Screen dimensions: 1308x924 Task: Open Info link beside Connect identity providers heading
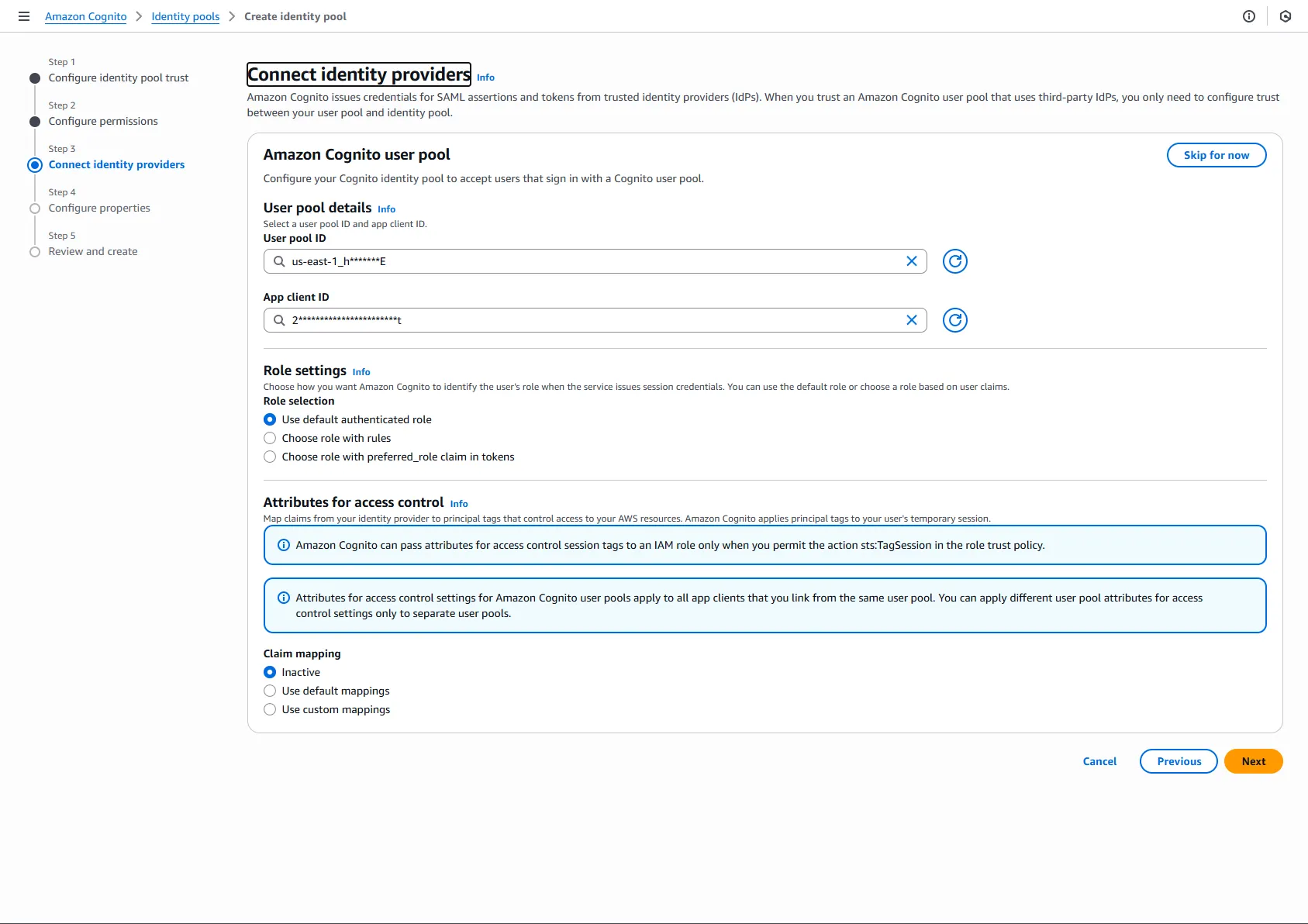coord(485,78)
